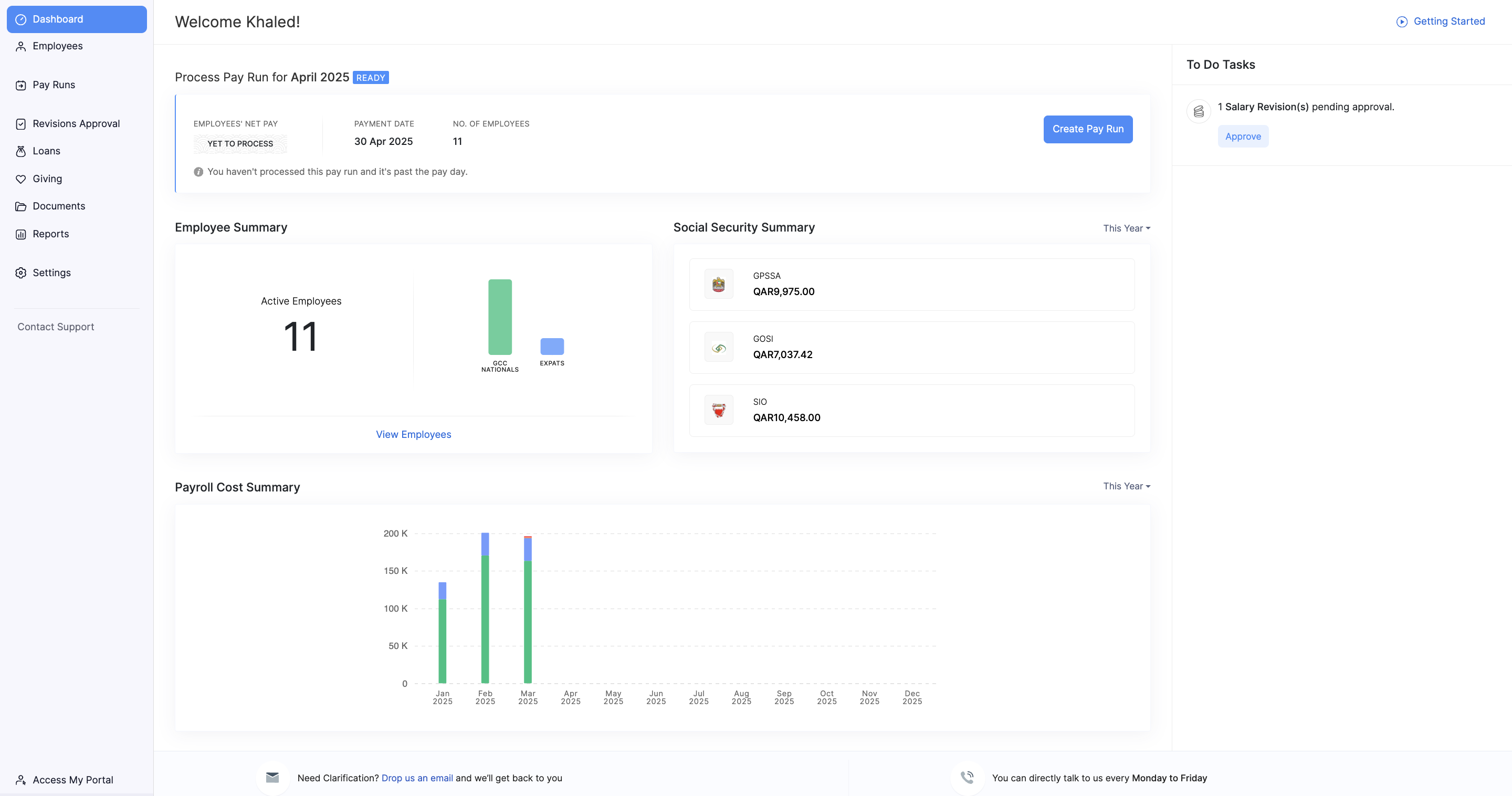Viewport: 1512px width, 796px height.
Task: Click the Pay Runs sidebar icon
Action: point(20,85)
